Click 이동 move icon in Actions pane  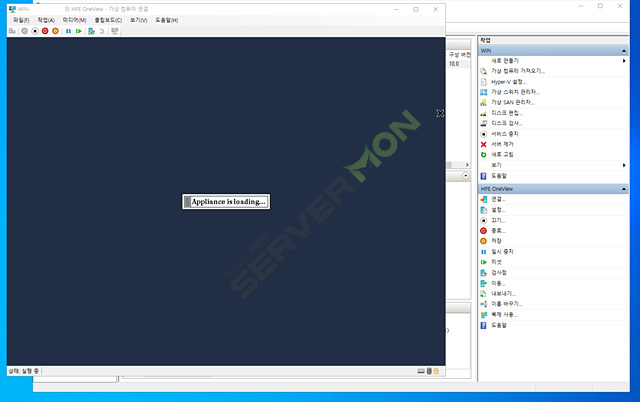tap(484, 283)
